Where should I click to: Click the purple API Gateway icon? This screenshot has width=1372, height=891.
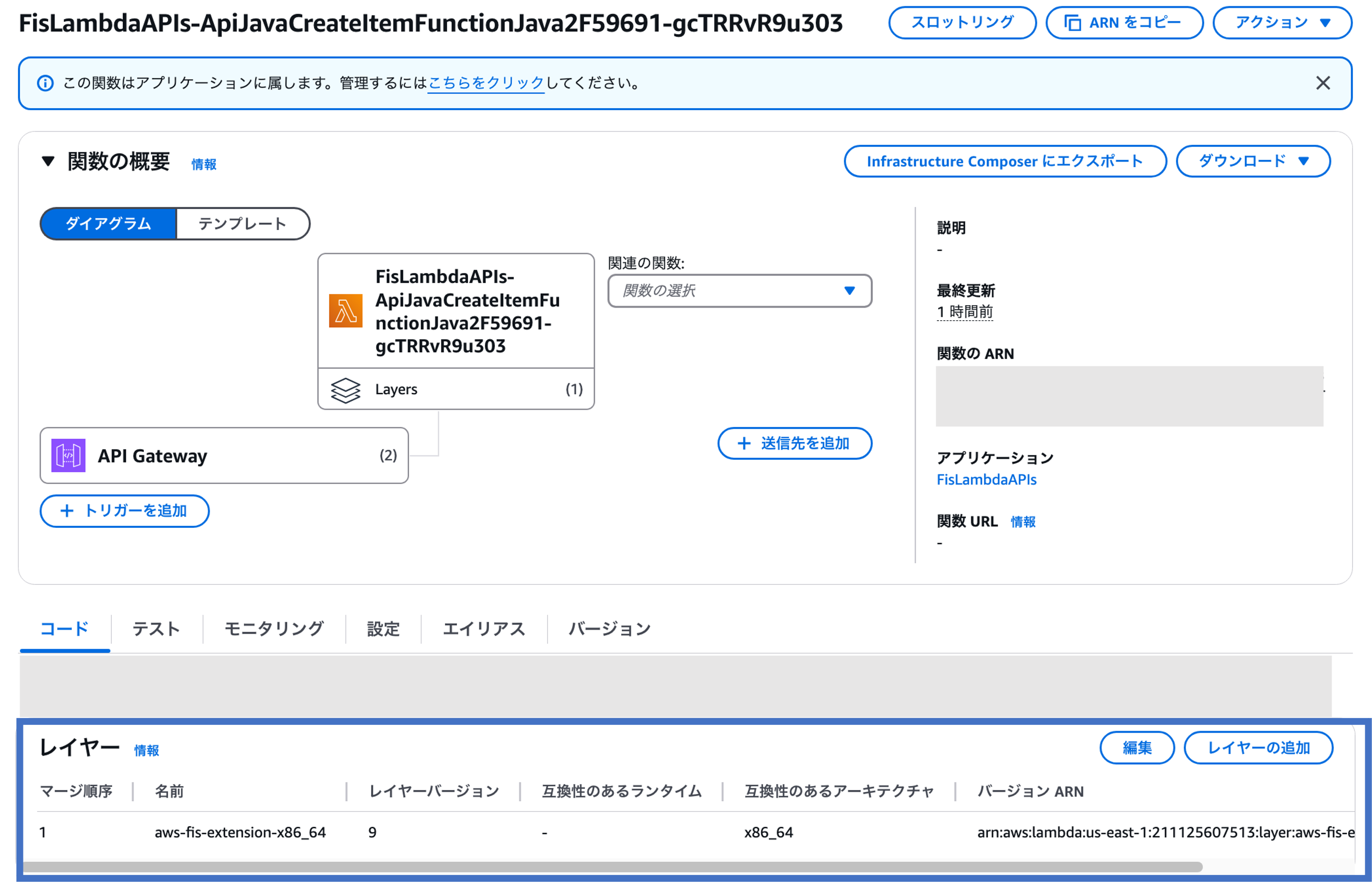click(x=68, y=455)
